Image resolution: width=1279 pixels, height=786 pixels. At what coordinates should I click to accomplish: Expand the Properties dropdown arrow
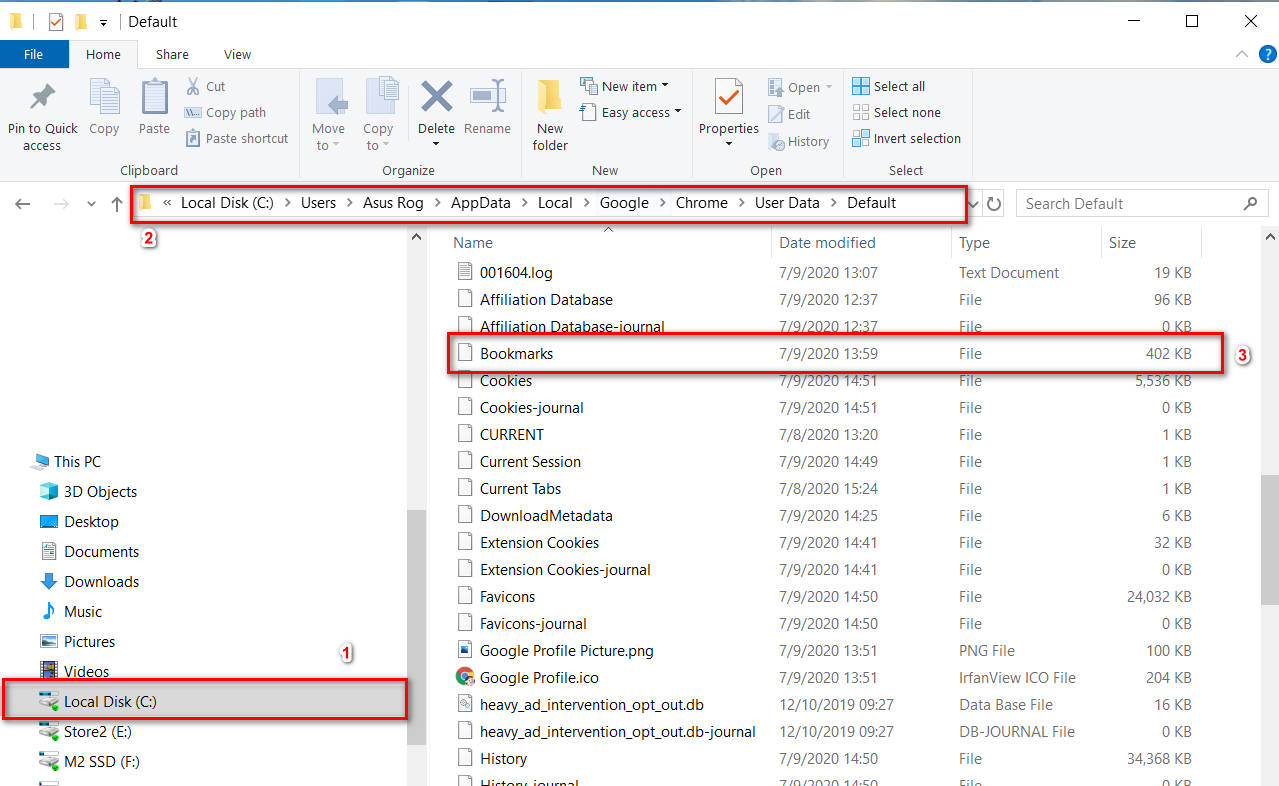pyautogui.click(x=728, y=143)
